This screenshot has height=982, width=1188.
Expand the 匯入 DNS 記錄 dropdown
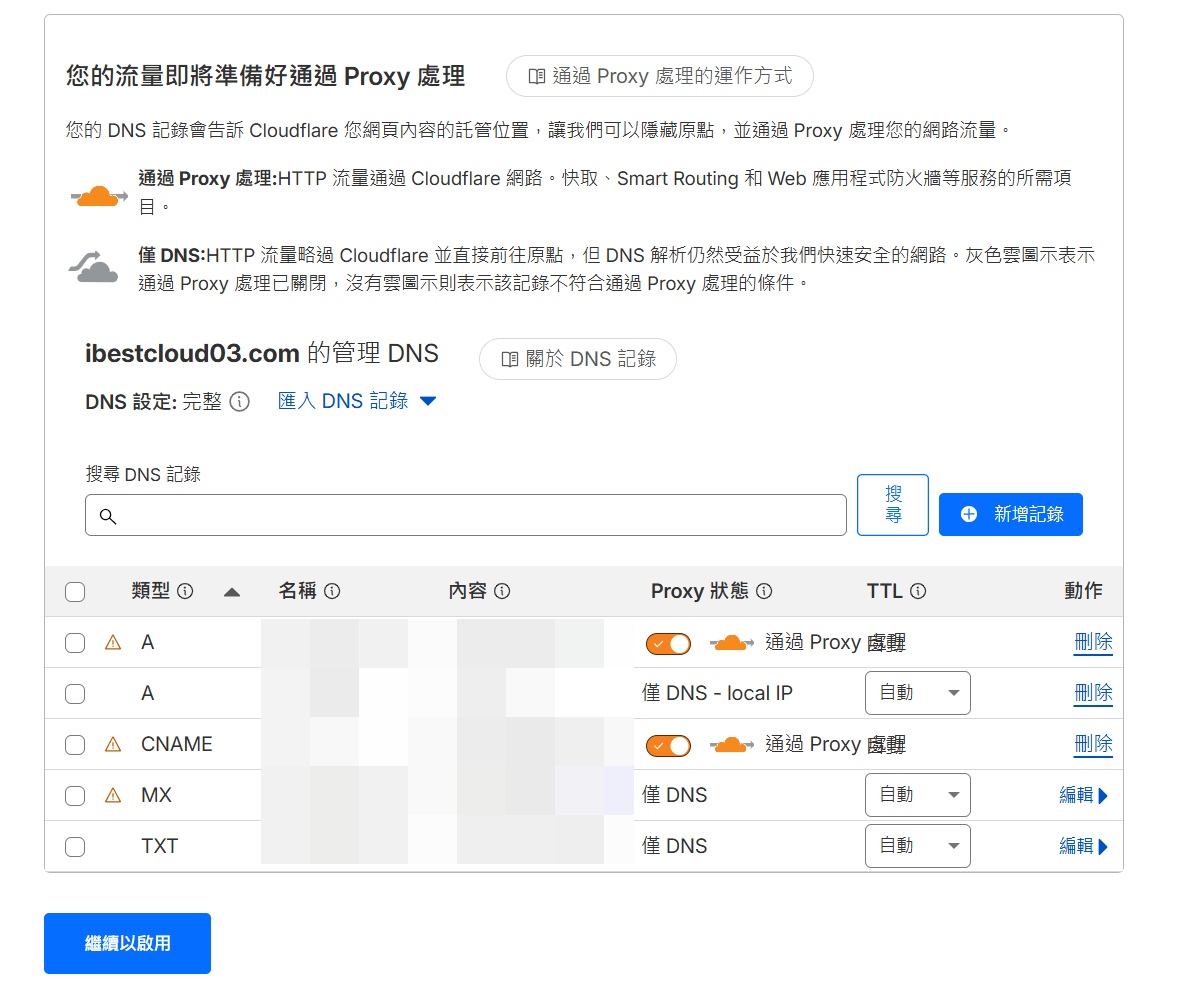pos(357,401)
